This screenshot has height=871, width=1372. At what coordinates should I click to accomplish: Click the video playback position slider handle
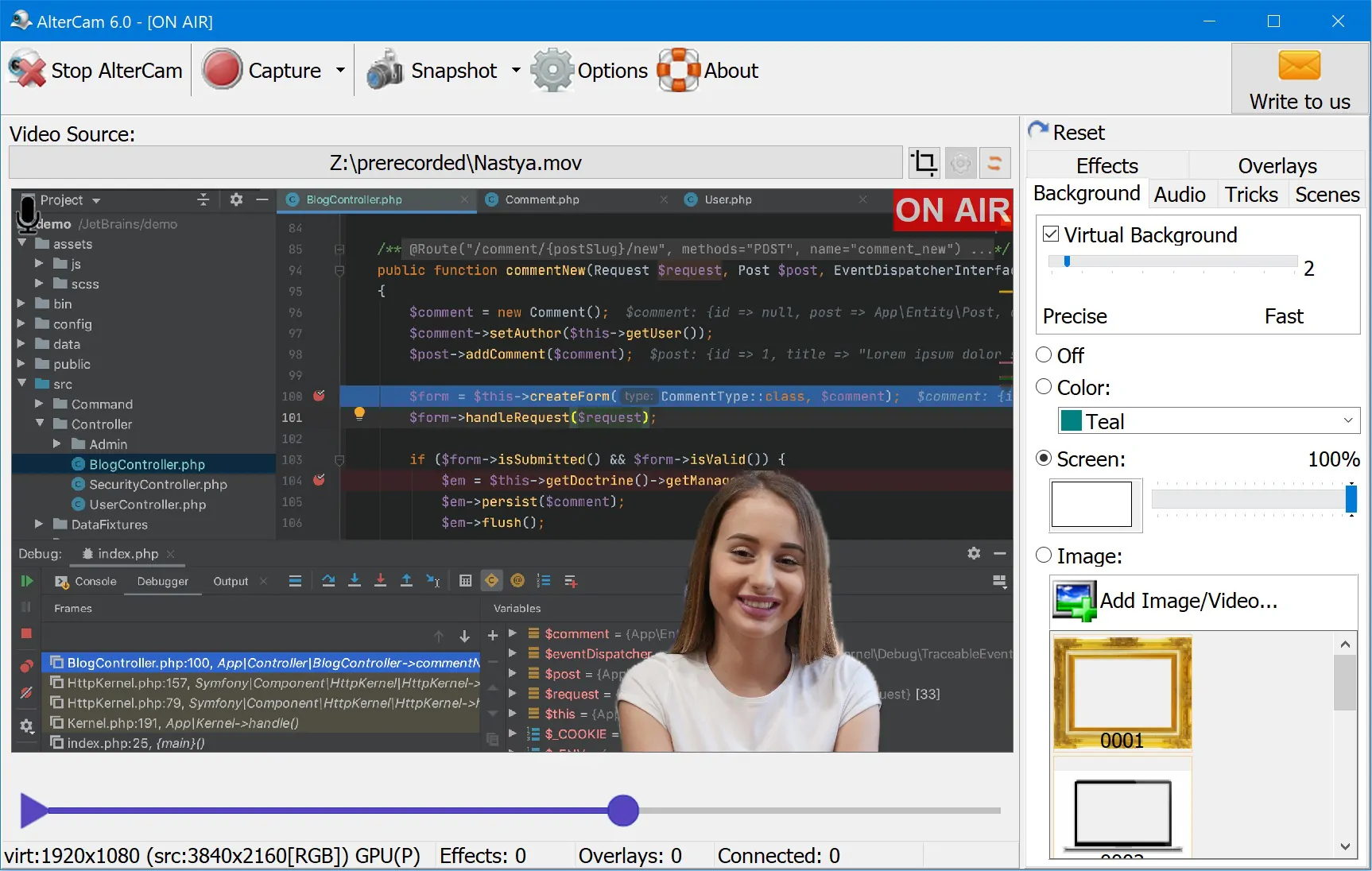623,811
